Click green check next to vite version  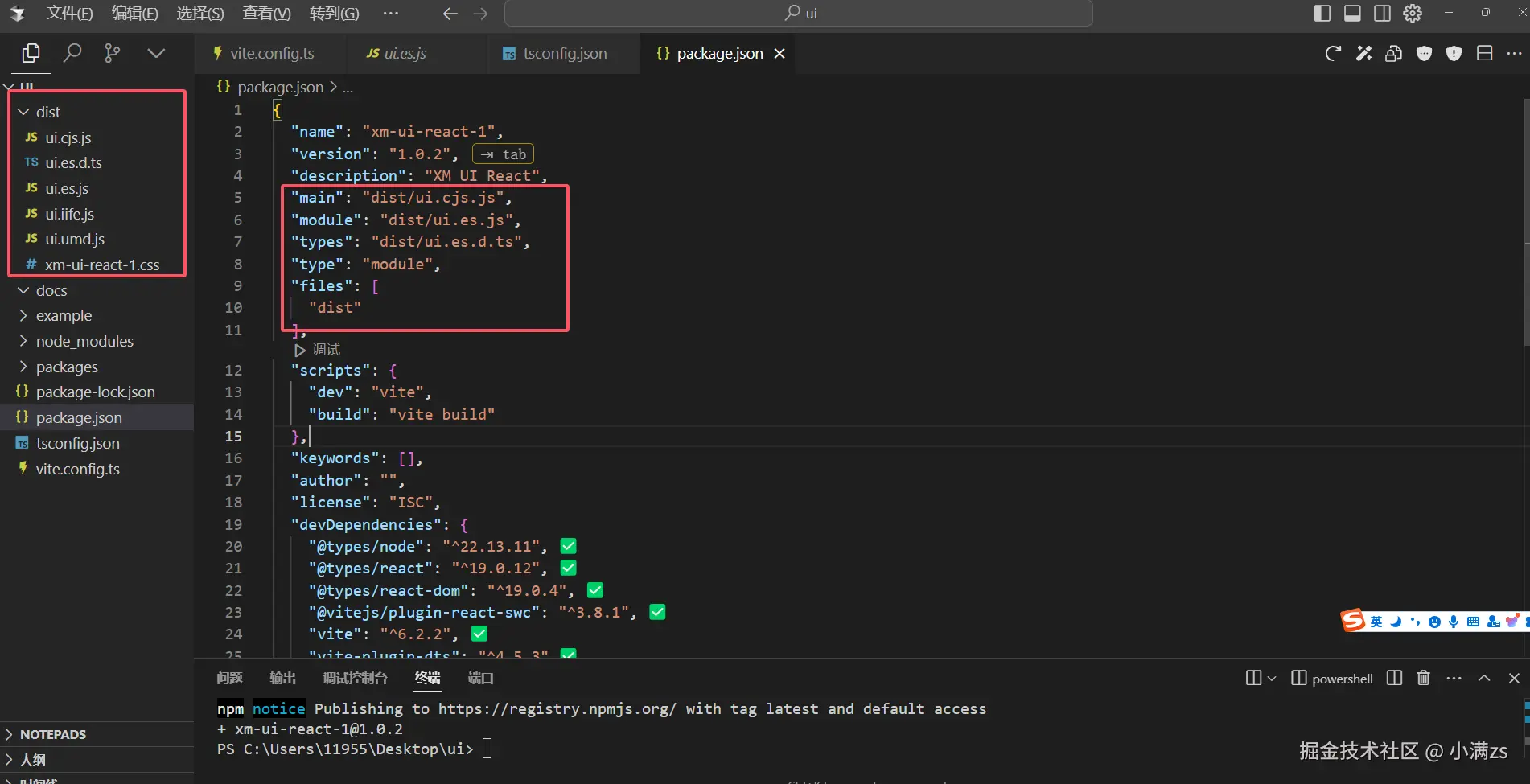pyautogui.click(x=479, y=634)
